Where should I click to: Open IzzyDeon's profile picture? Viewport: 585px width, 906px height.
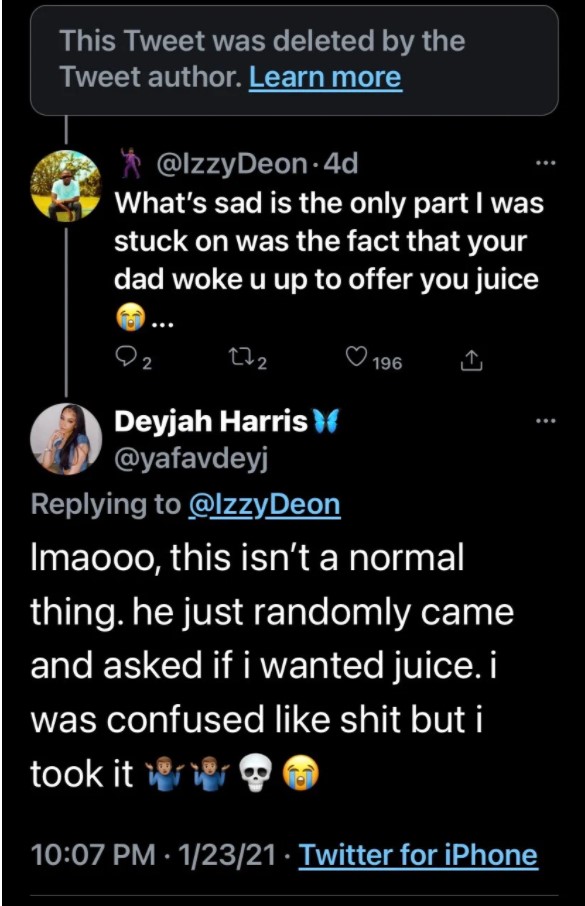point(65,185)
